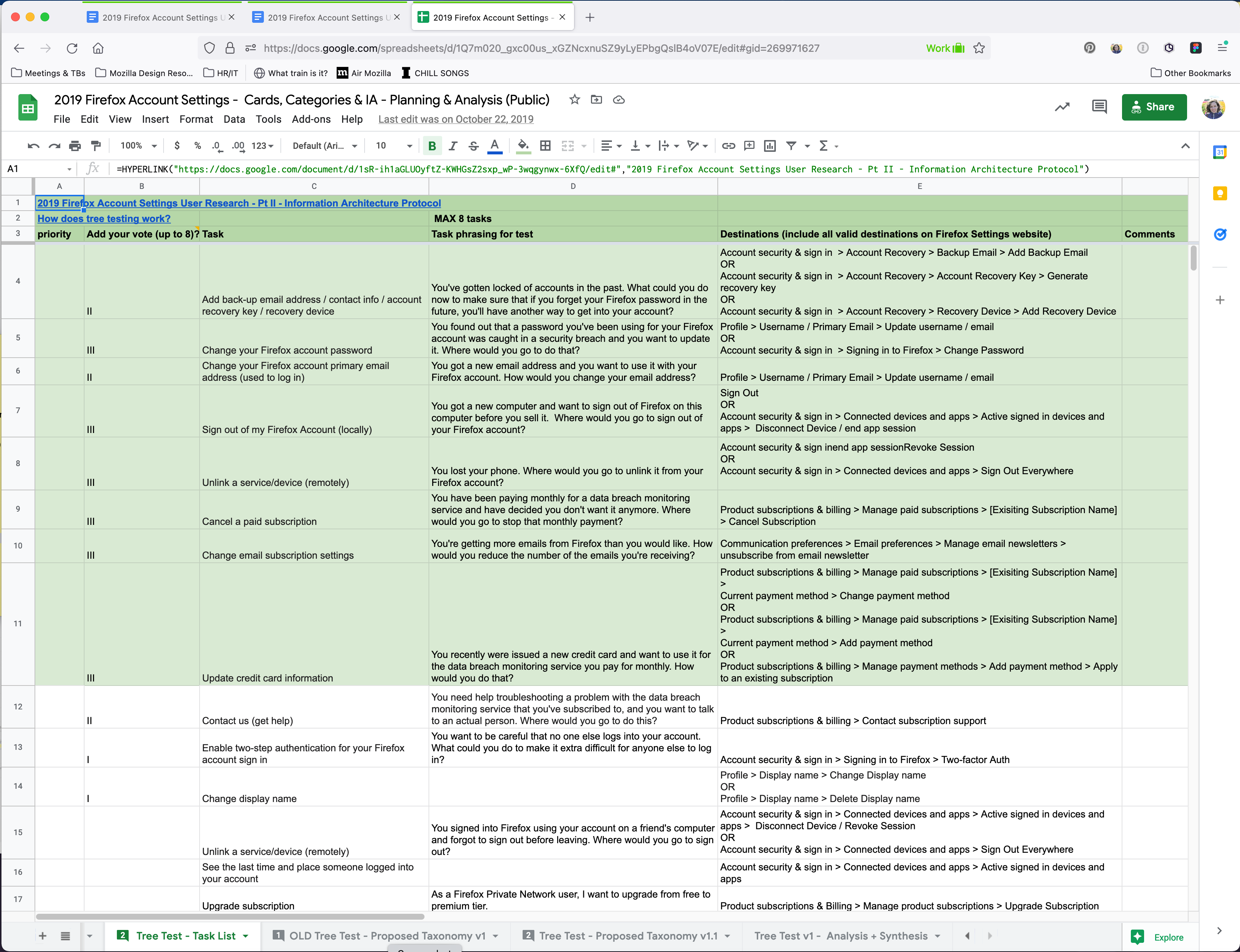Star this spreadsheet document
Viewport: 1240px width, 952px height.
click(574, 100)
